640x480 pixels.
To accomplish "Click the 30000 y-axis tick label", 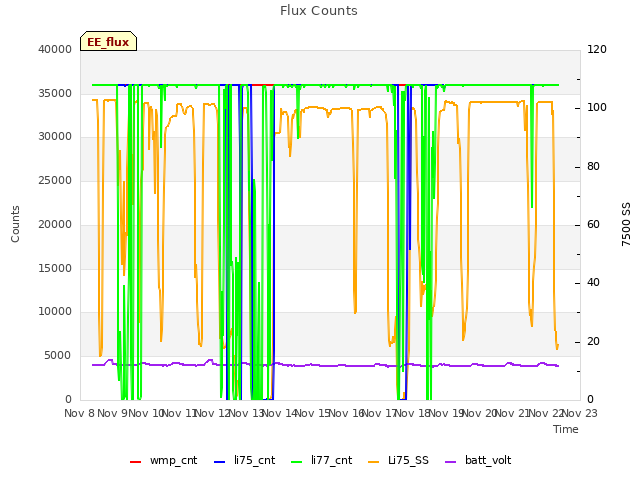I will pyautogui.click(x=55, y=137).
